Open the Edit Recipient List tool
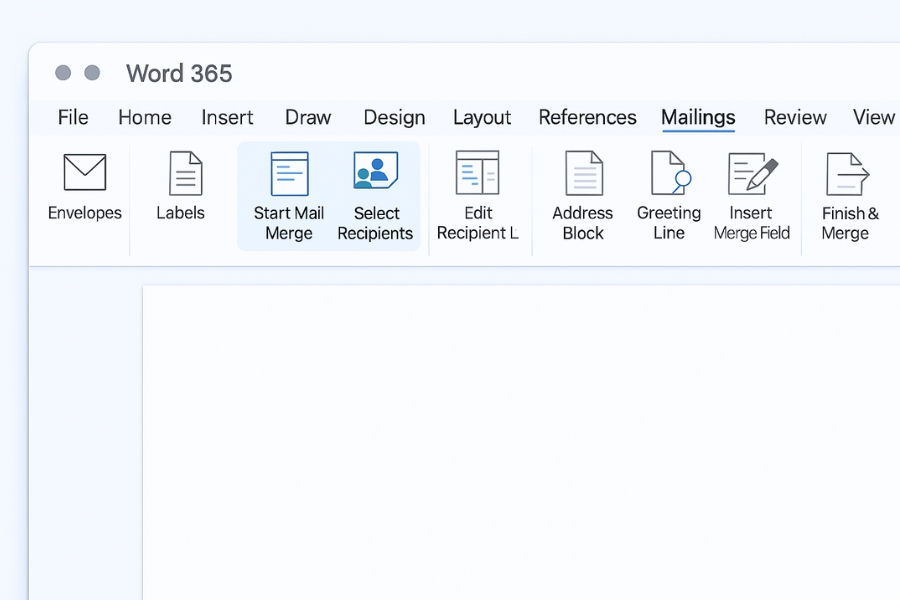This screenshot has height=600, width=900. click(478, 190)
